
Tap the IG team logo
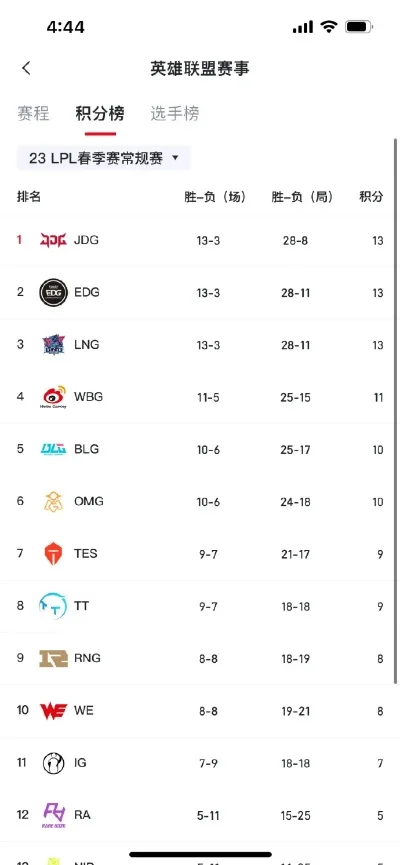pos(54,763)
